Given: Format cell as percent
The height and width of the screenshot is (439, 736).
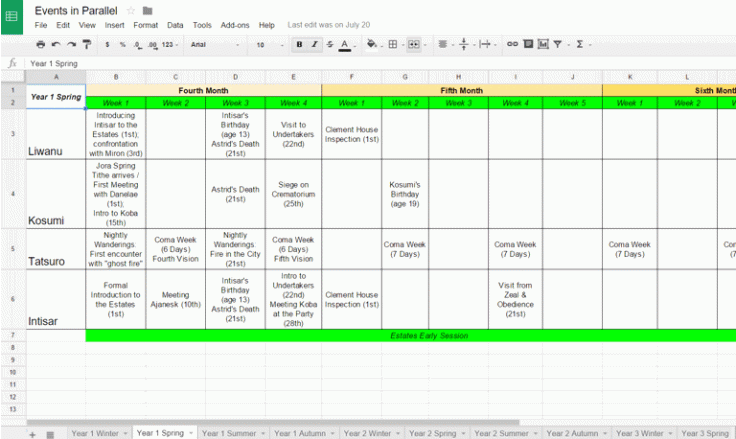Looking at the screenshot, I should 122,45.
